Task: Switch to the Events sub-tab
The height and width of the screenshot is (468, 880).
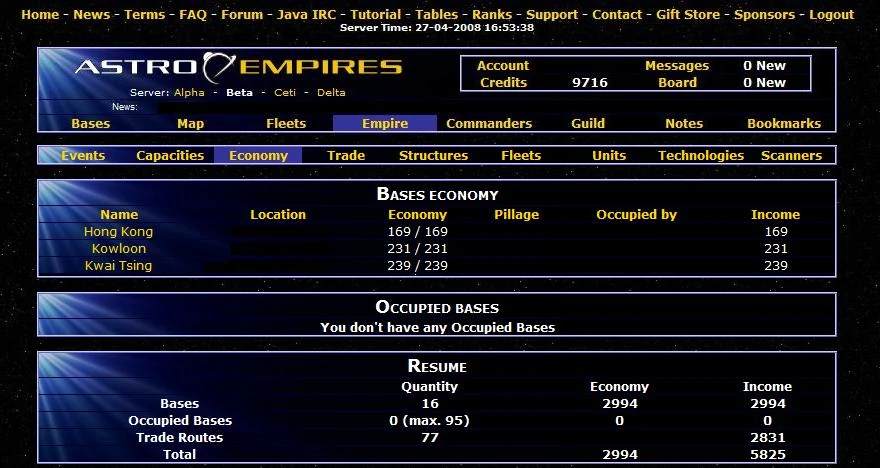Action: (83, 155)
